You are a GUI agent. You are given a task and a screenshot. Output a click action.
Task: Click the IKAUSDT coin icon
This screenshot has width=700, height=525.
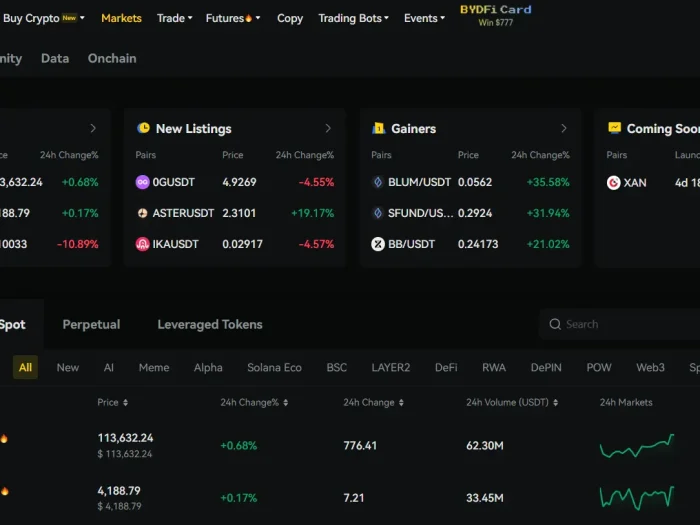[143, 244]
